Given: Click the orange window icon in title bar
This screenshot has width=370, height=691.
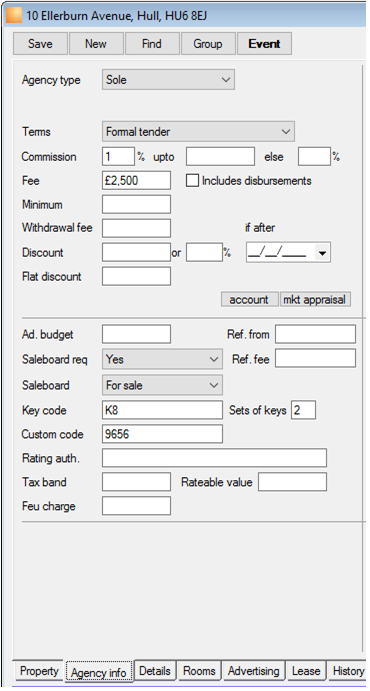Looking at the screenshot, I should 13,16.
